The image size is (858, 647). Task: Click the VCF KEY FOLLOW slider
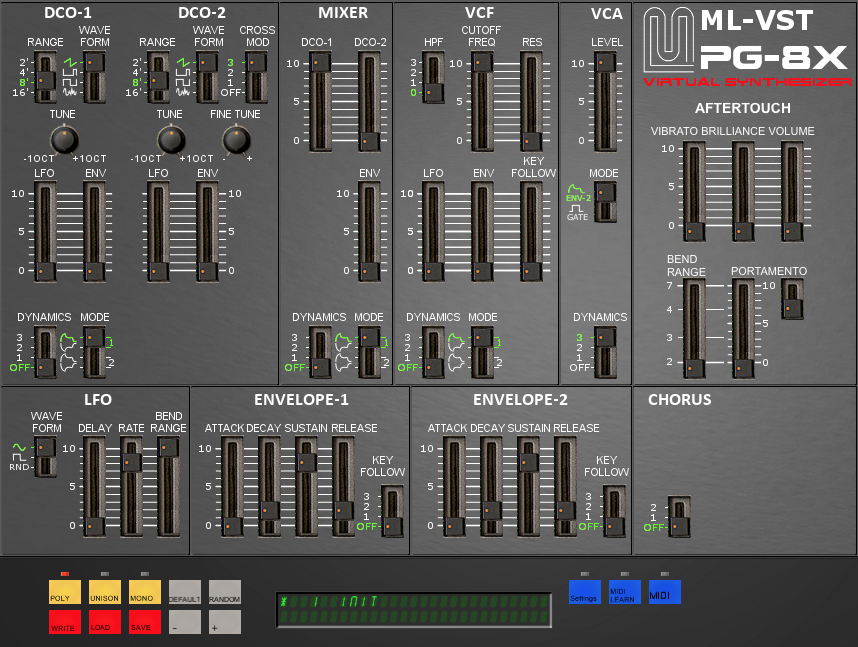click(x=531, y=232)
